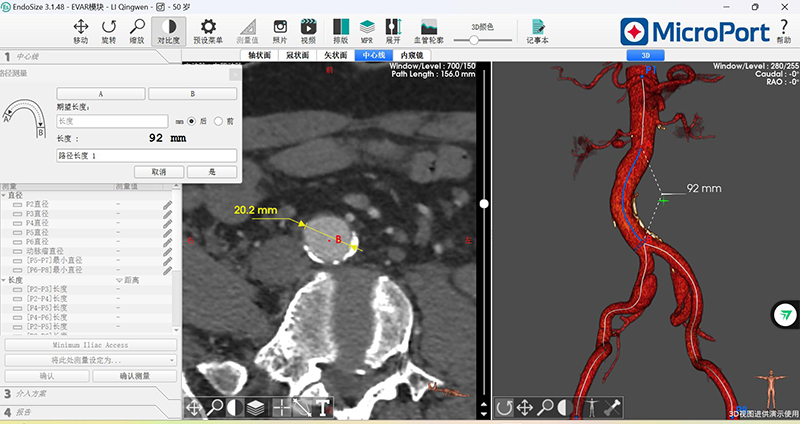Click the slice layers icon in the CT view's bottom toolbar
The width and height of the screenshot is (800, 424).
point(256,408)
